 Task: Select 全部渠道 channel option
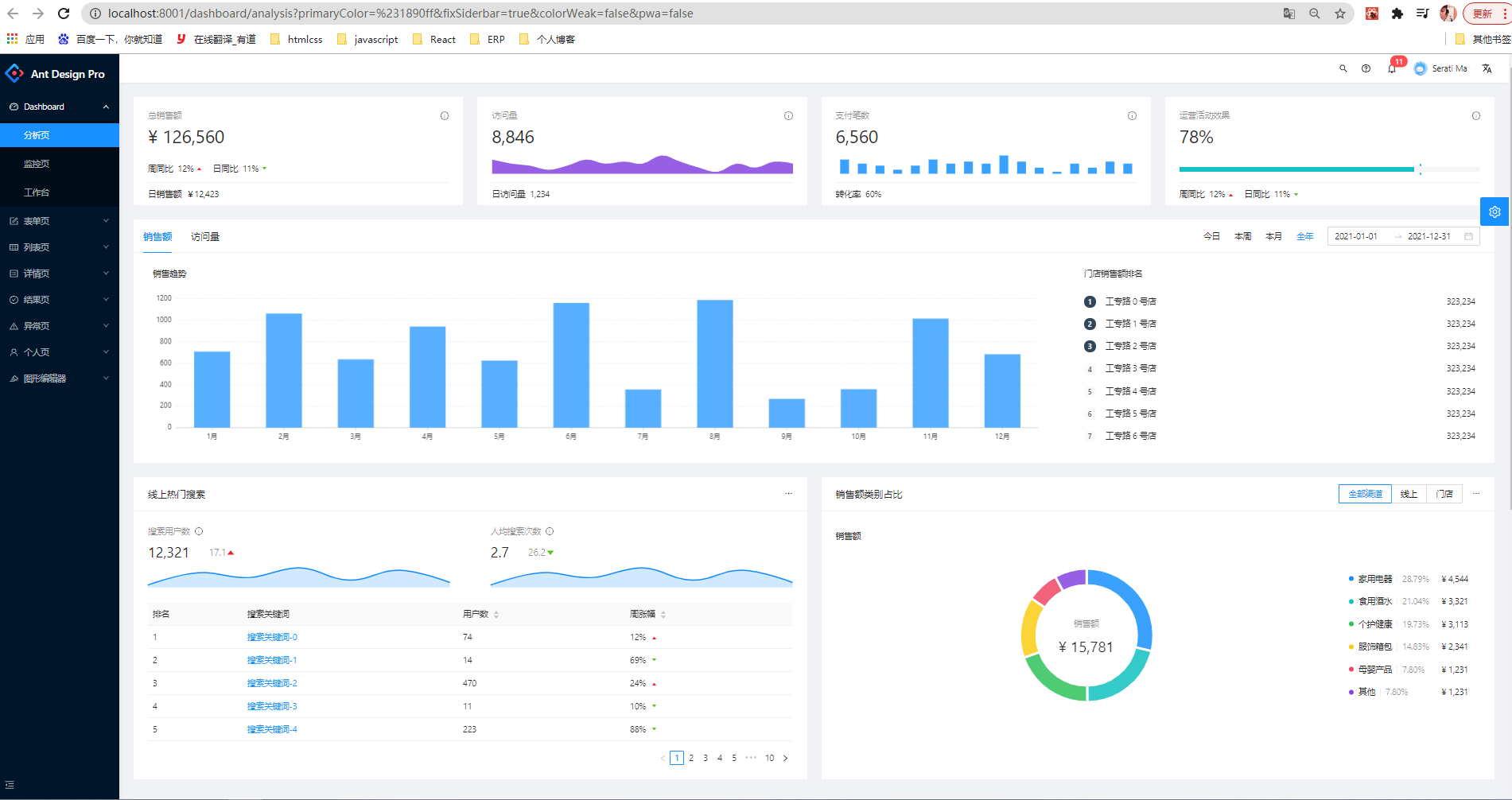click(1365, 494)
